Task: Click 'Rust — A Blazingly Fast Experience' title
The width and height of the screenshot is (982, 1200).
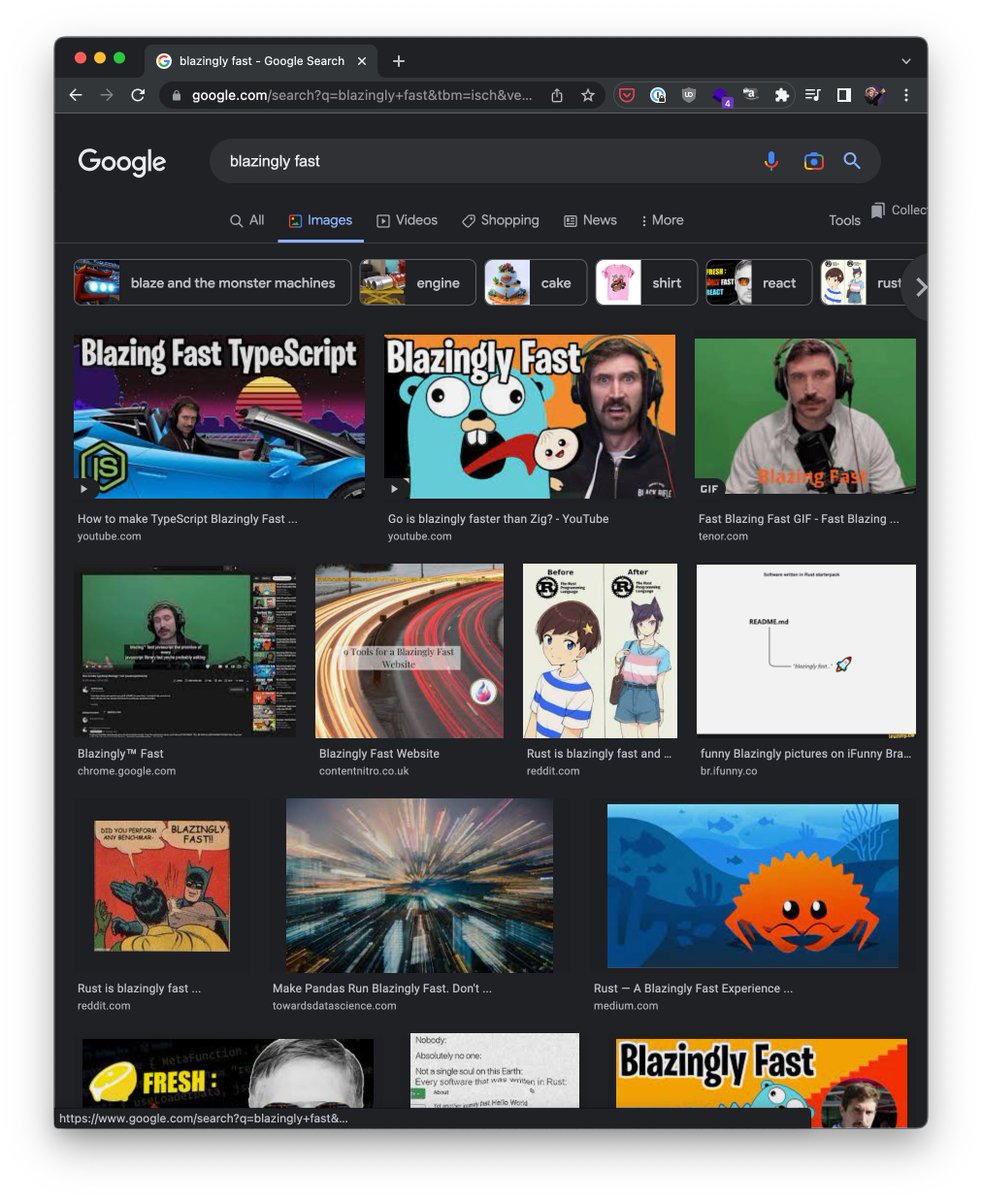Action: 693,988
